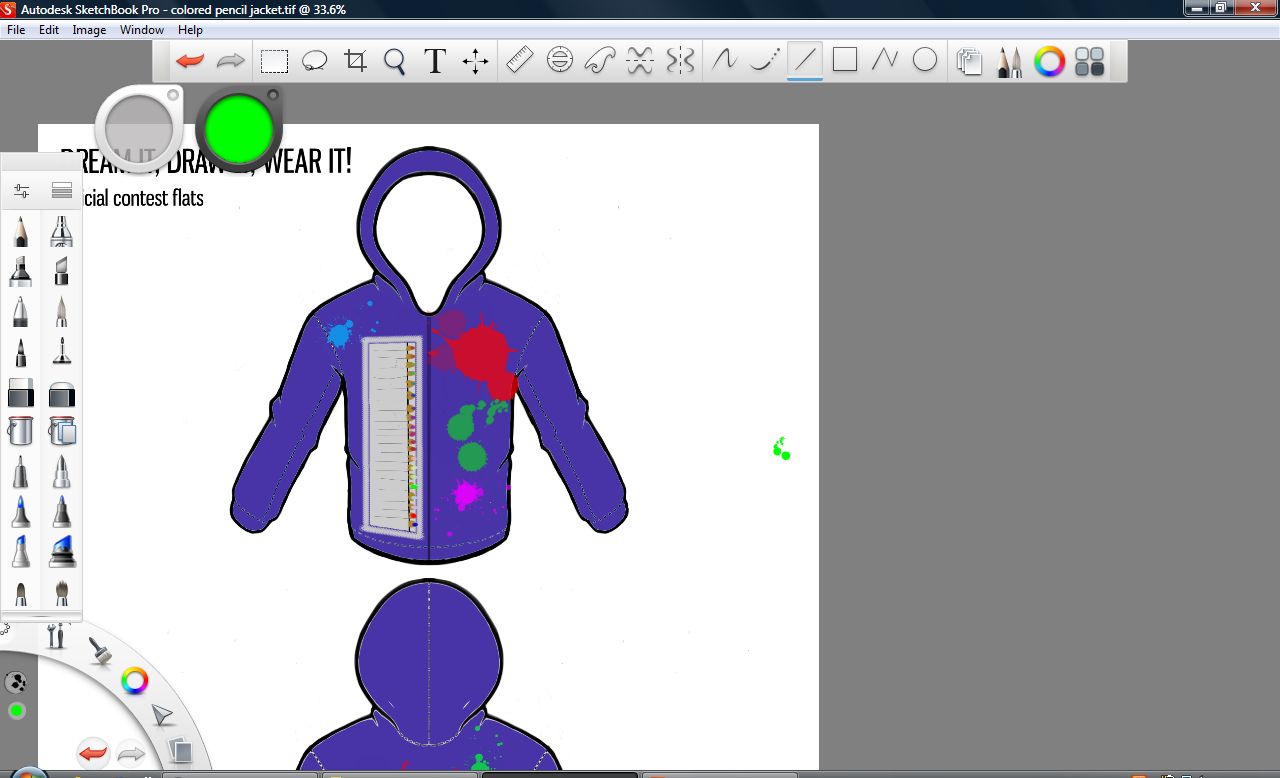Select the Smear brush tool

coord(62,352)
